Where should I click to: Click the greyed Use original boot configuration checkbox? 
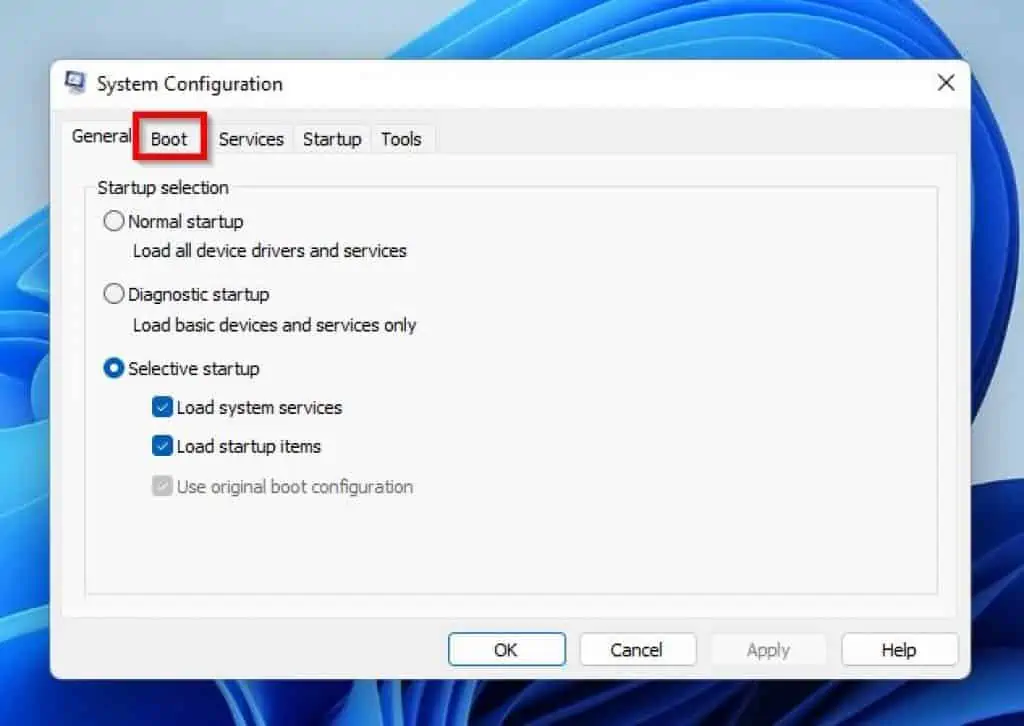[162, 487]
